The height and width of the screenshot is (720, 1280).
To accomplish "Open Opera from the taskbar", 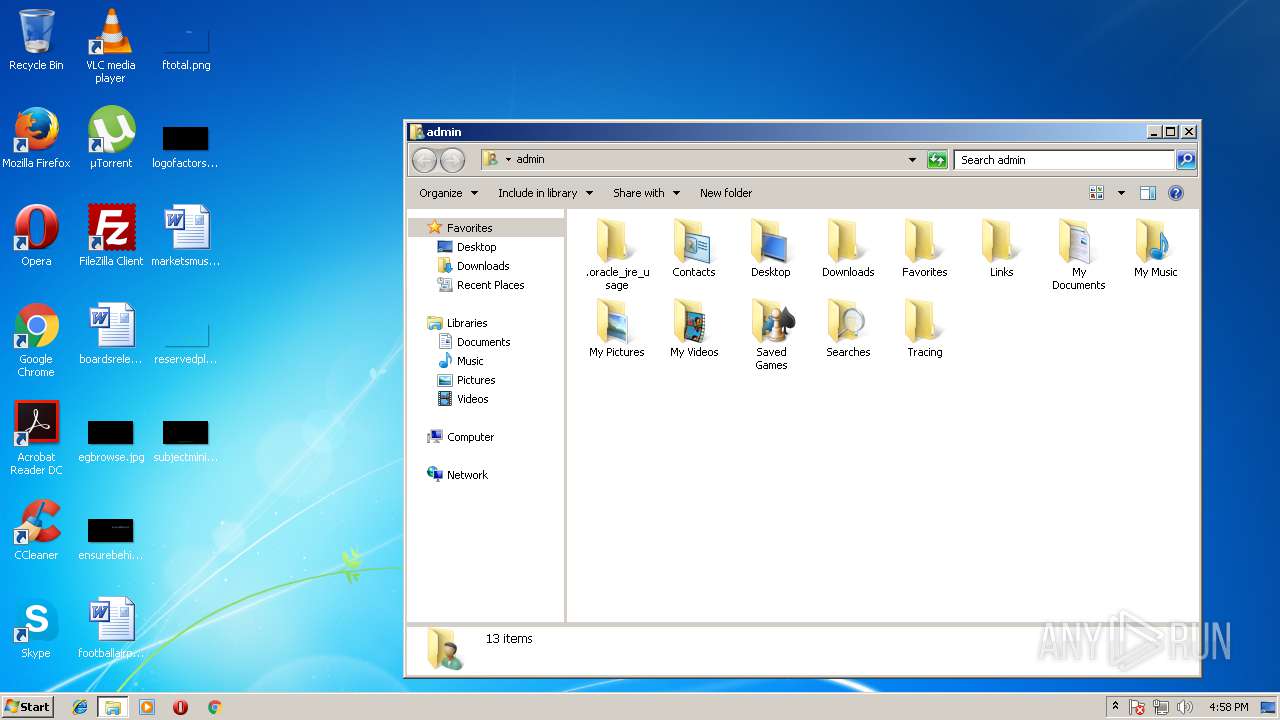I will [x=180, y=707].
